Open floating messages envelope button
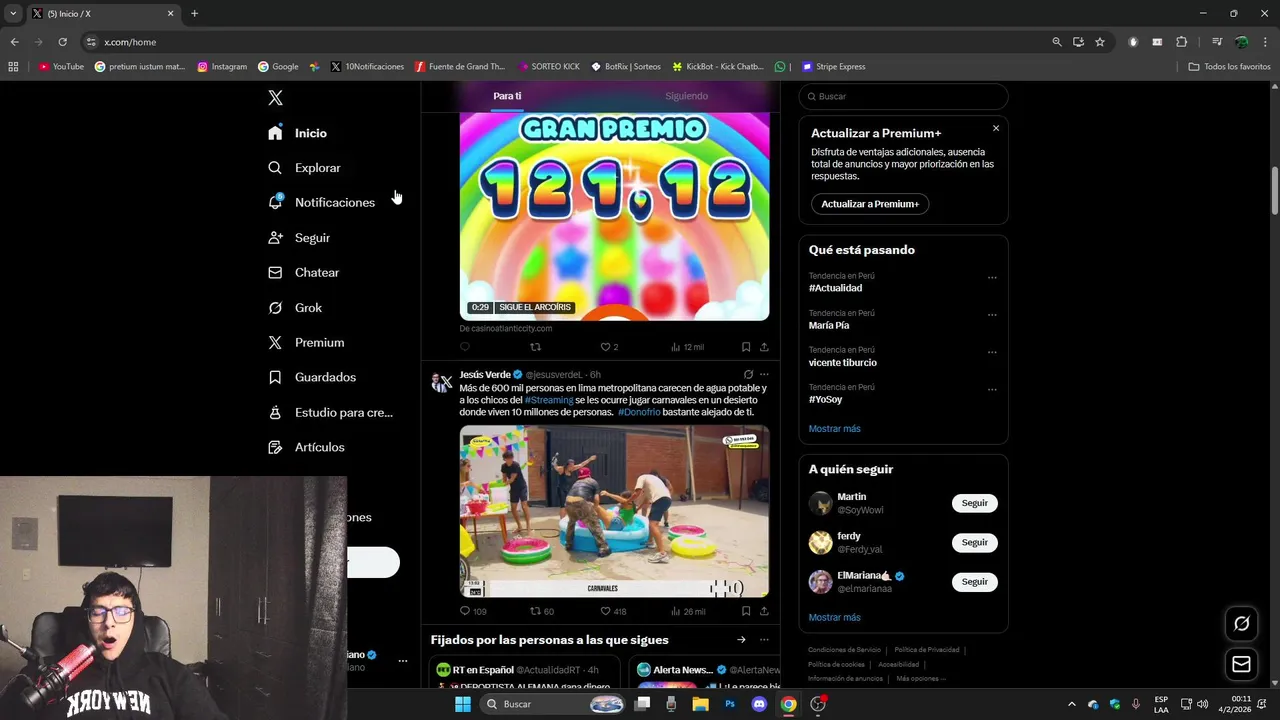Viewport: 1280px width, 720px height. (x=1241, y=664)
